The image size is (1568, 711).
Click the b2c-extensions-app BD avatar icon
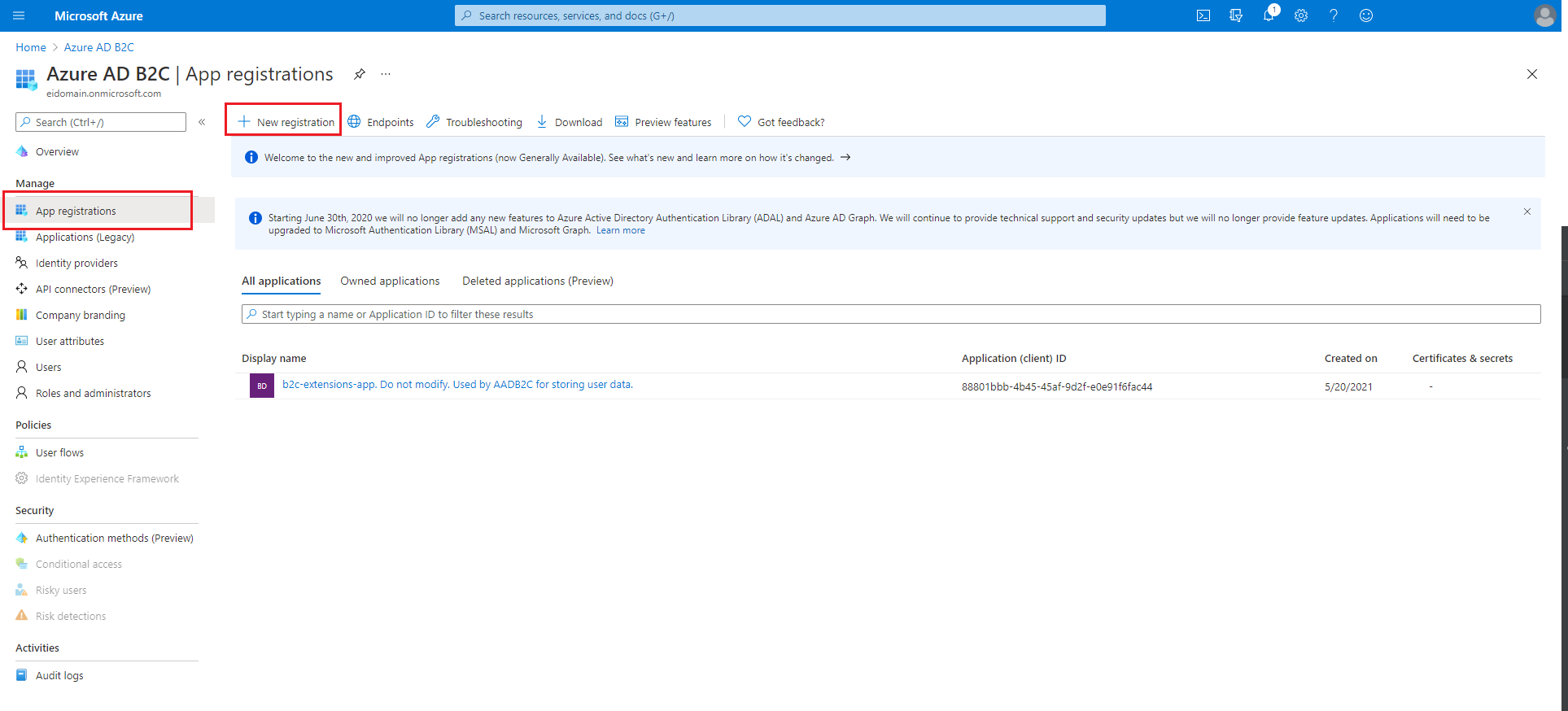[x=262, y=386]
